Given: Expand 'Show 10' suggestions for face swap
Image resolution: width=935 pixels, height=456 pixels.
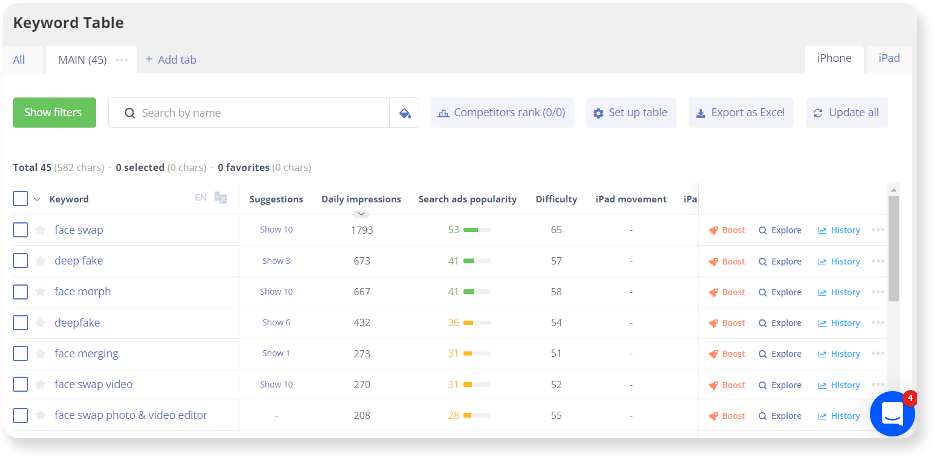Looking at the screenshot, I should pyautogui.click(x=276, y=229).
